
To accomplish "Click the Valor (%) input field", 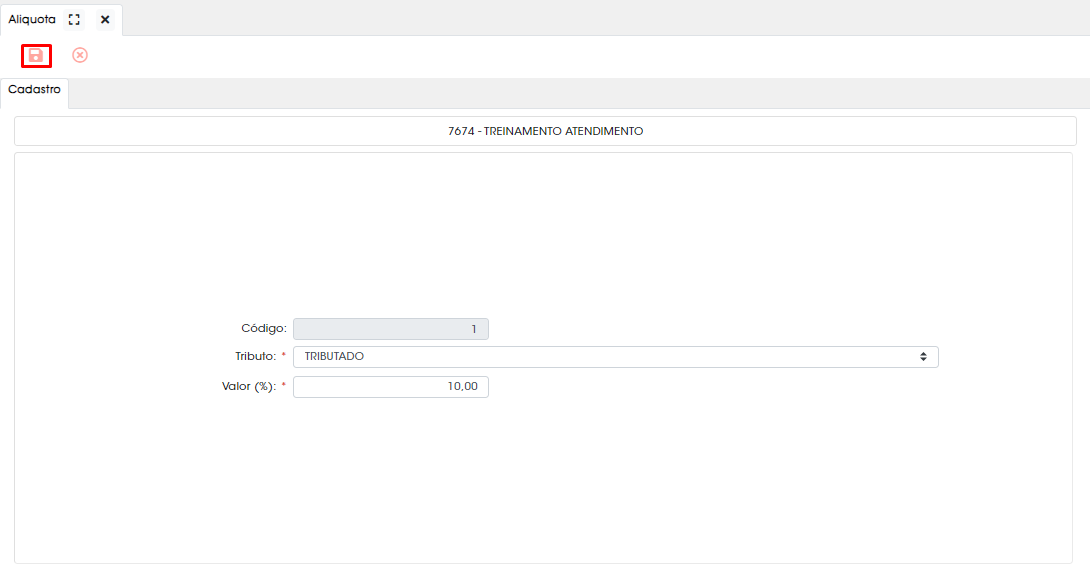I will tap(391, 387).
